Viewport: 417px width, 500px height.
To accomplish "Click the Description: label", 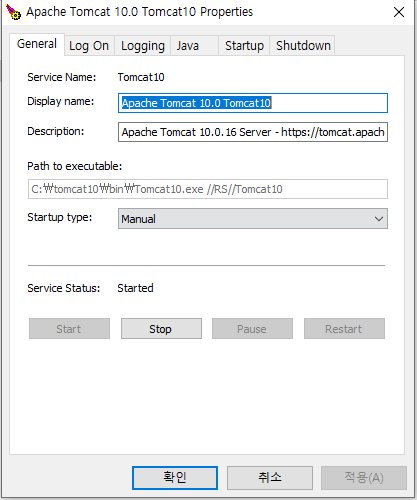I will tap(56, 131).
